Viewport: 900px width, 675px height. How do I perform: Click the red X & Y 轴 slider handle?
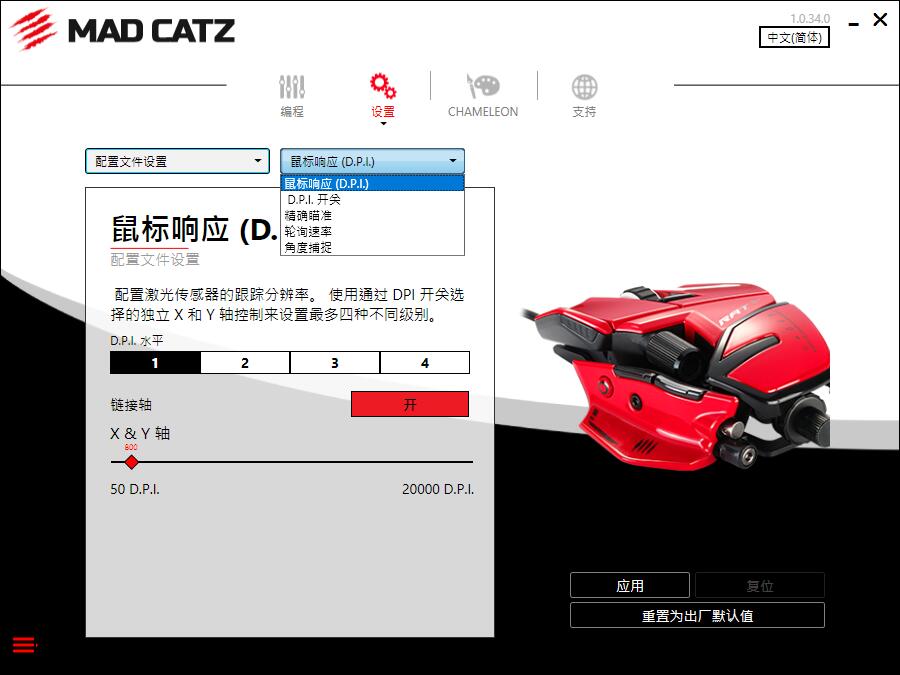(130, 463)
